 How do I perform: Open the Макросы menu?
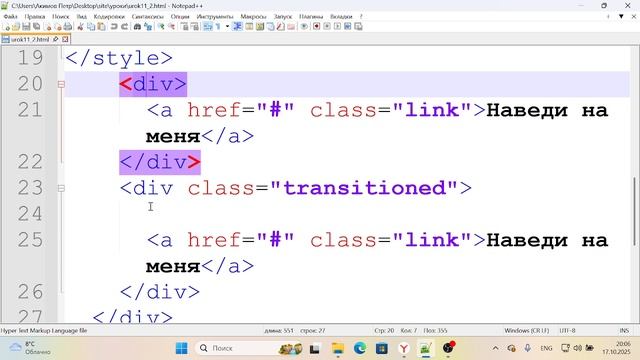[253, 17]
